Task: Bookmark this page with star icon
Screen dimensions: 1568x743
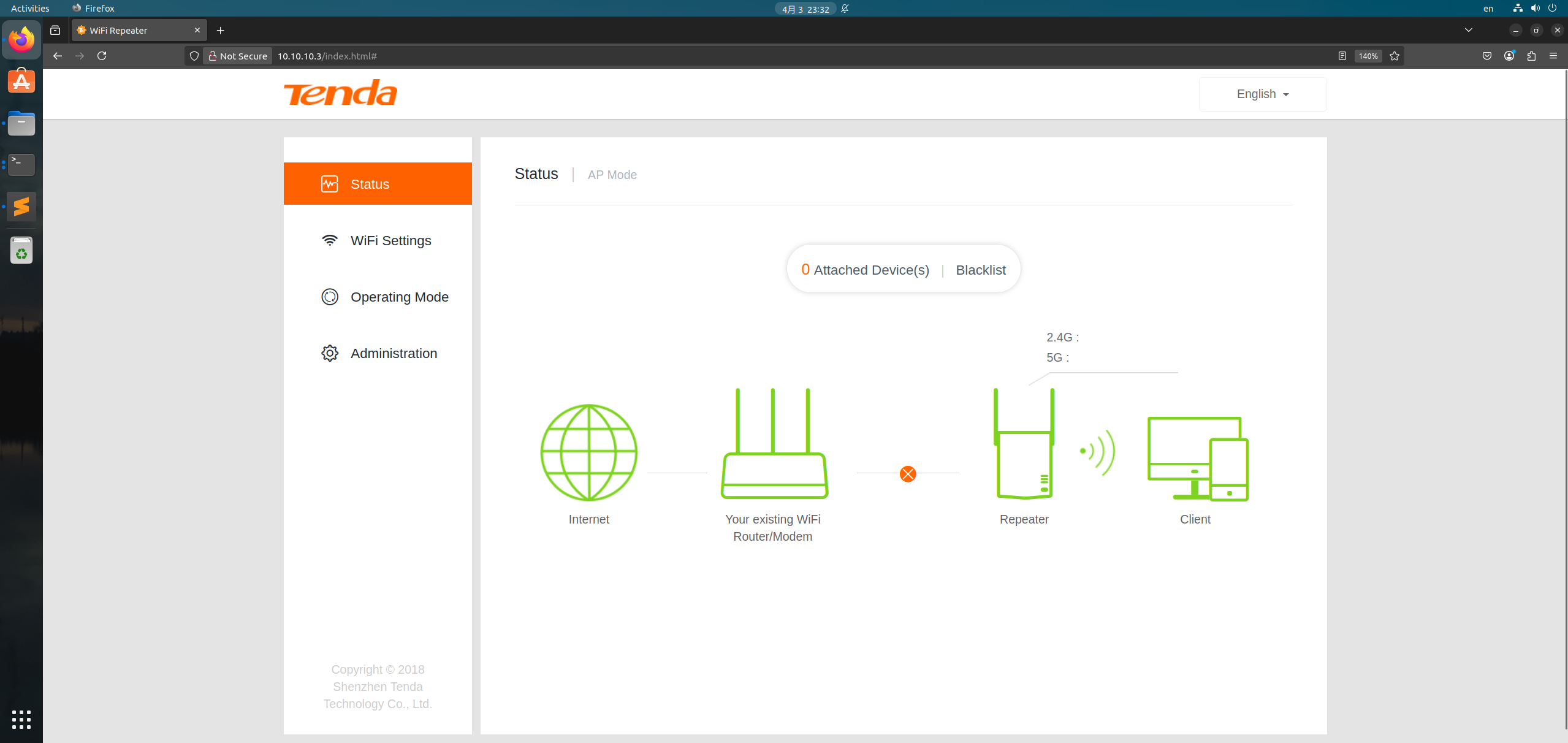Action: click(x=1395, y=56)
